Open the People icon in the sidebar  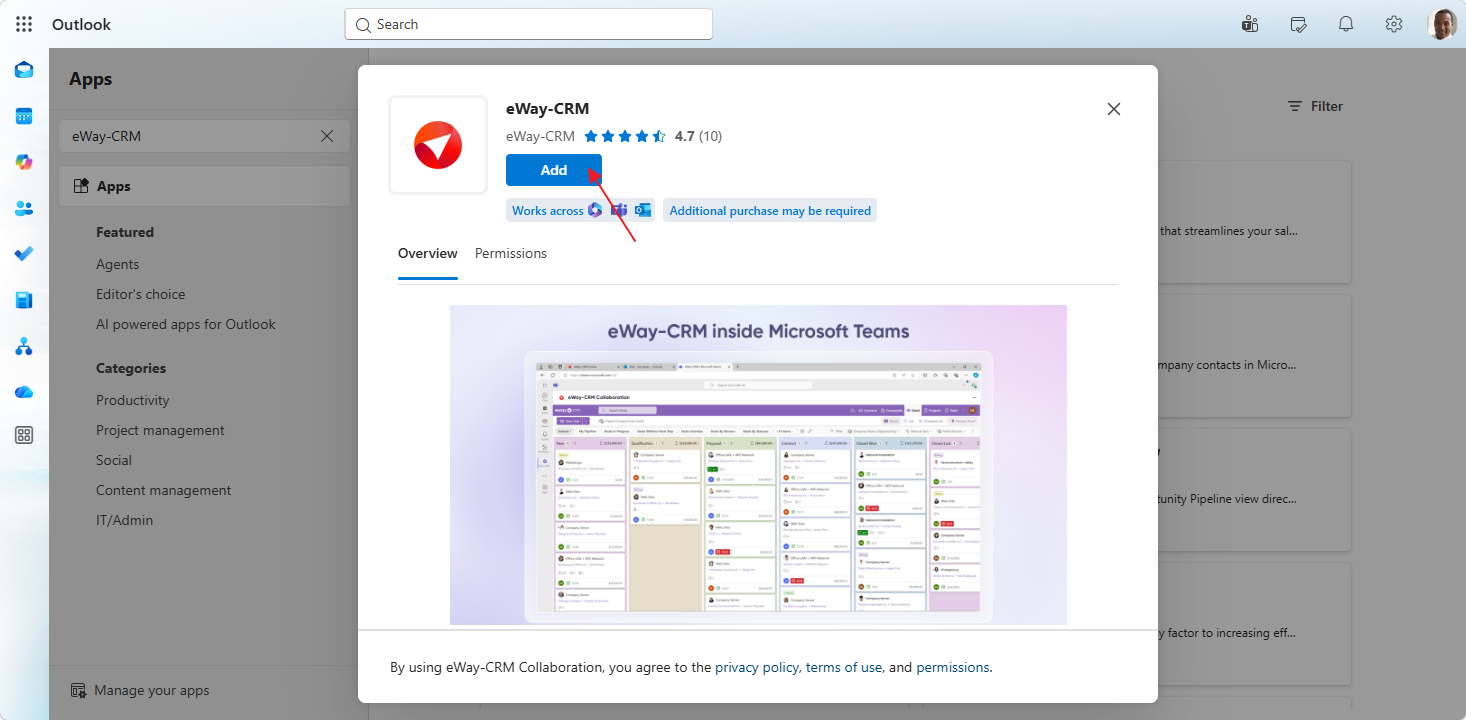point(24,208)
